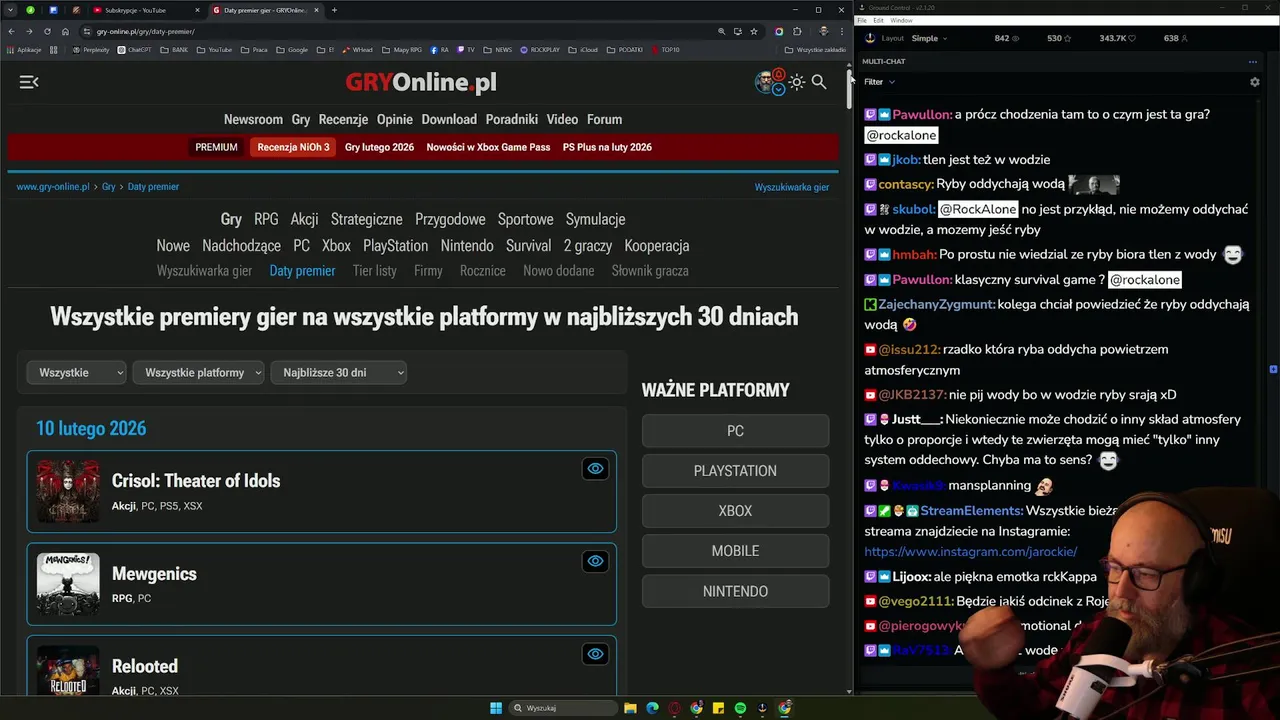
Task: Open the Wszystkie genre dropdown
Action: (77, 372)
